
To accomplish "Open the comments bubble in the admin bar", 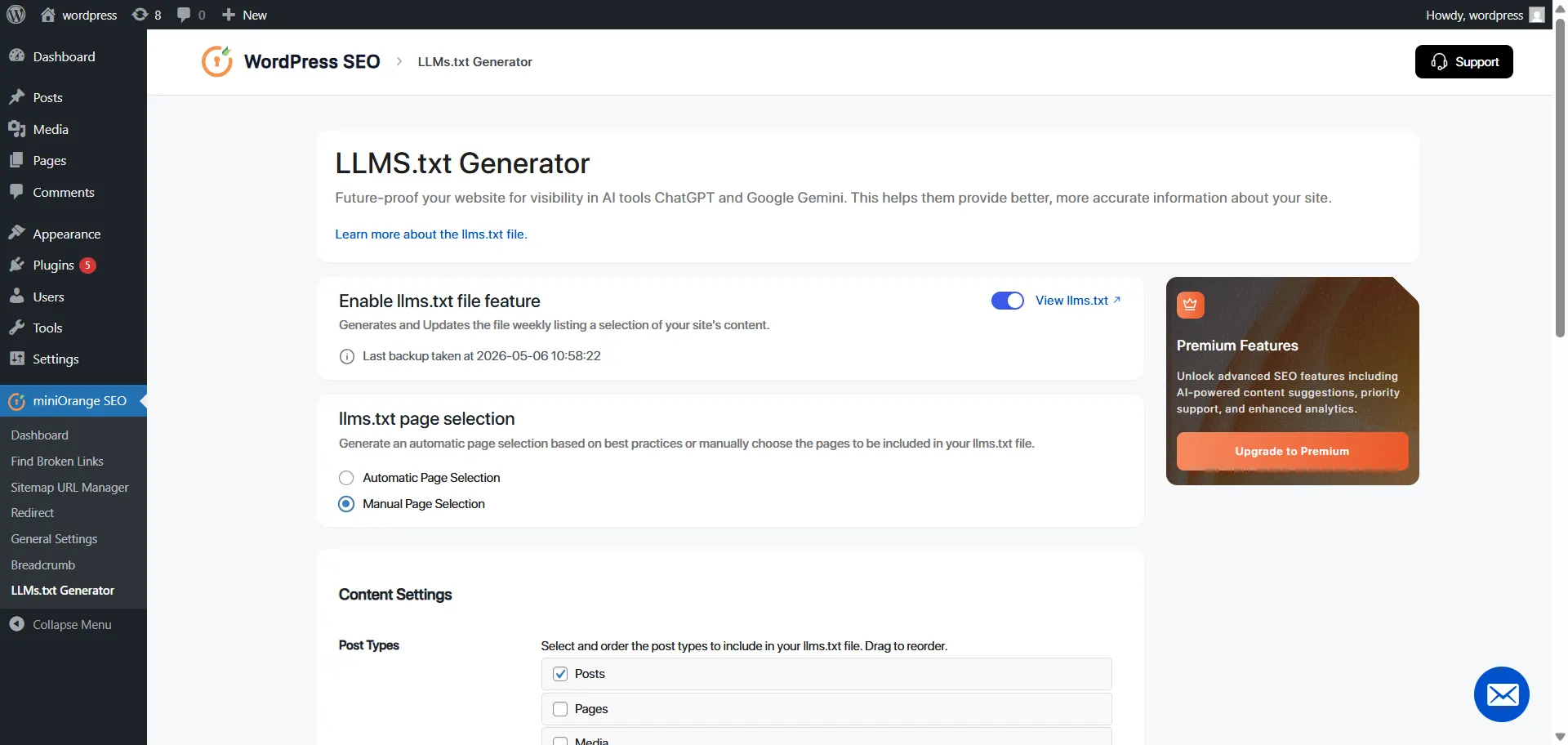I will 184,15.
